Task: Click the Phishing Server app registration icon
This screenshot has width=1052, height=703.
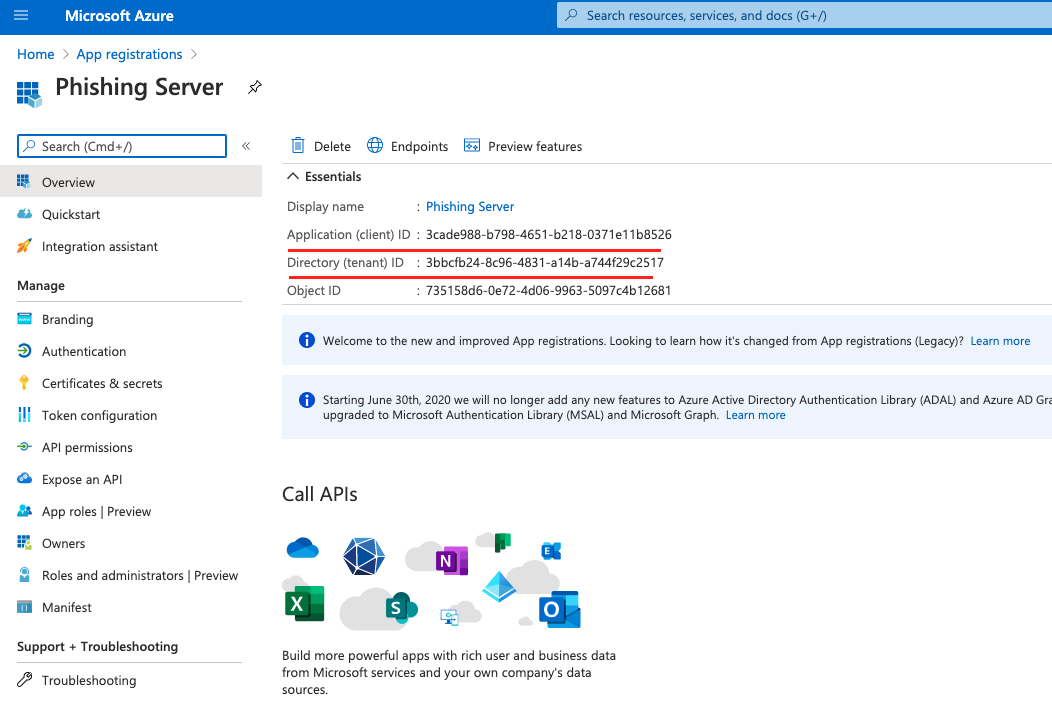Action: click(x=29, y=94)
